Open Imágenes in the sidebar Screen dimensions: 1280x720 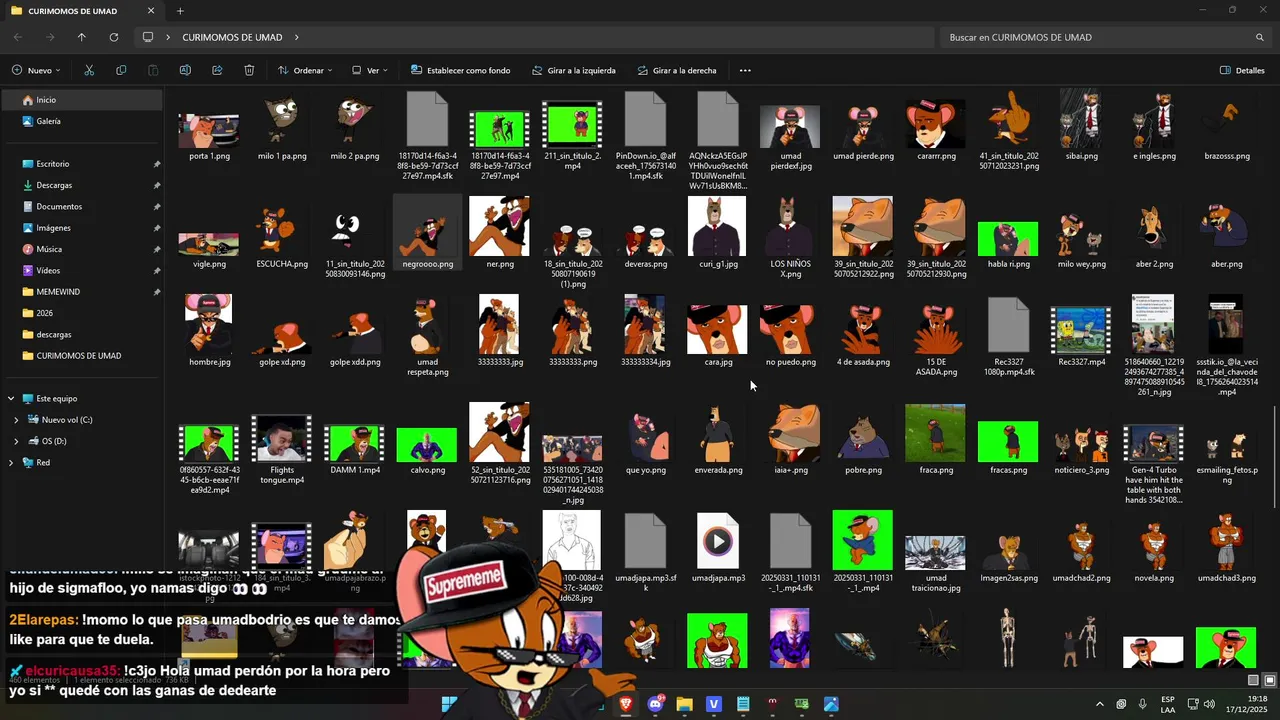[82, 228]
